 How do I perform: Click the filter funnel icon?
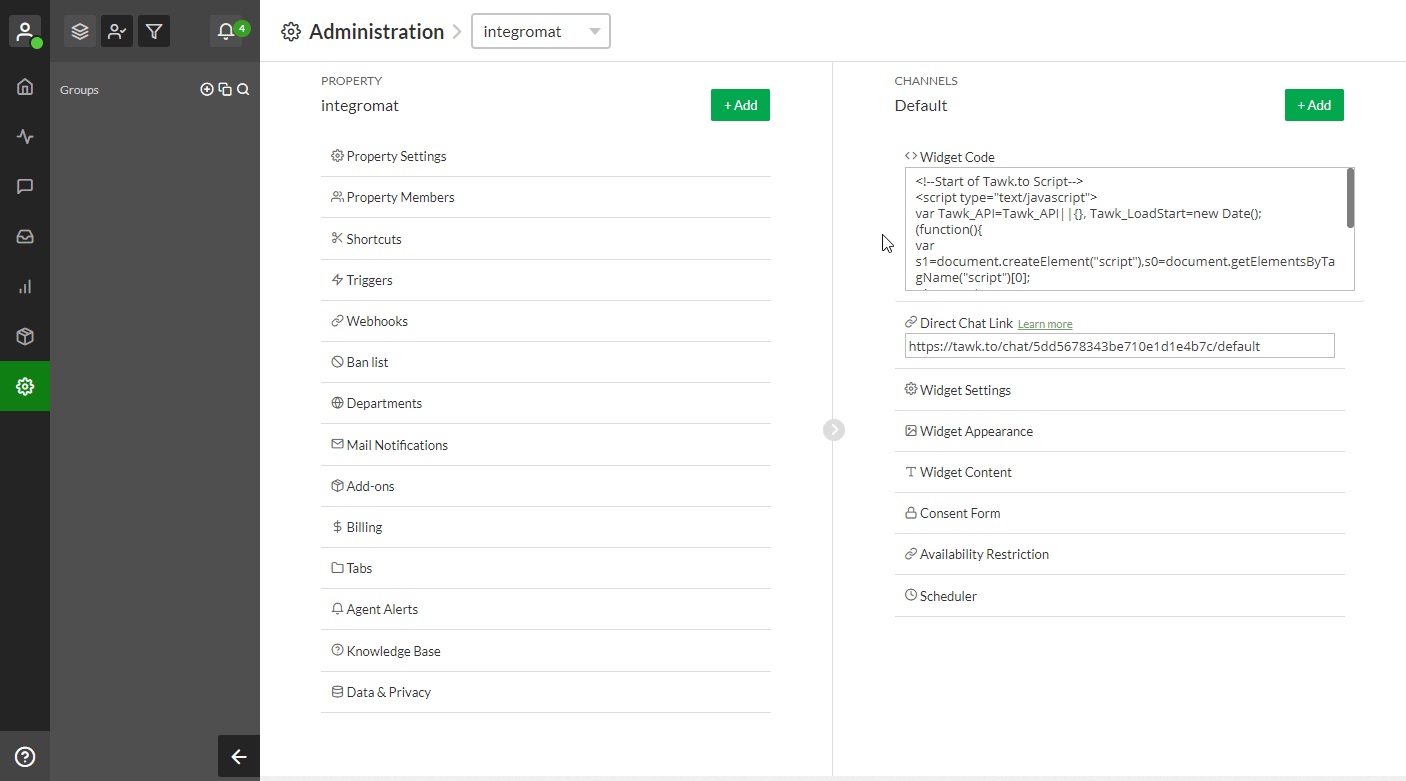154,31
